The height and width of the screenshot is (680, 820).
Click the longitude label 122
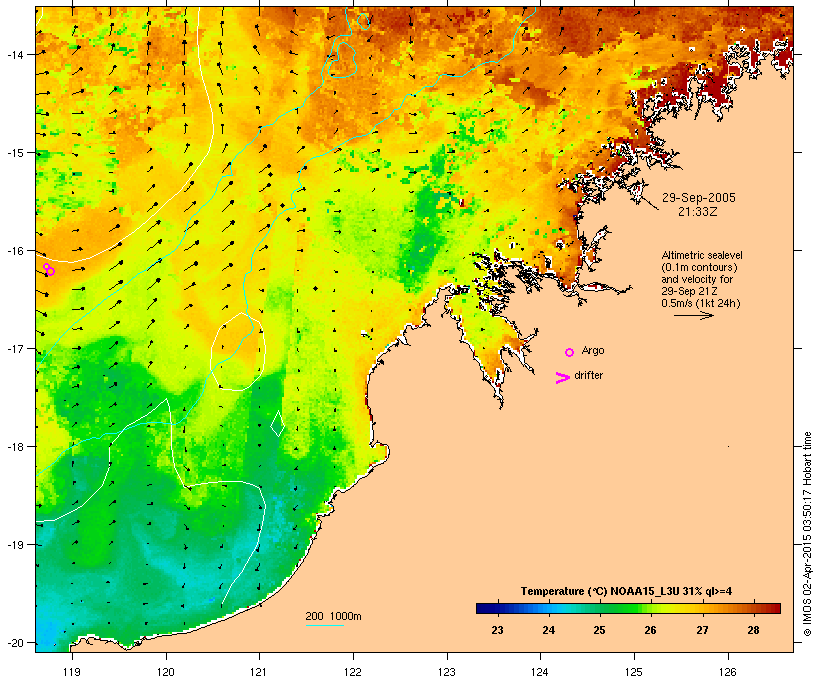353,672
